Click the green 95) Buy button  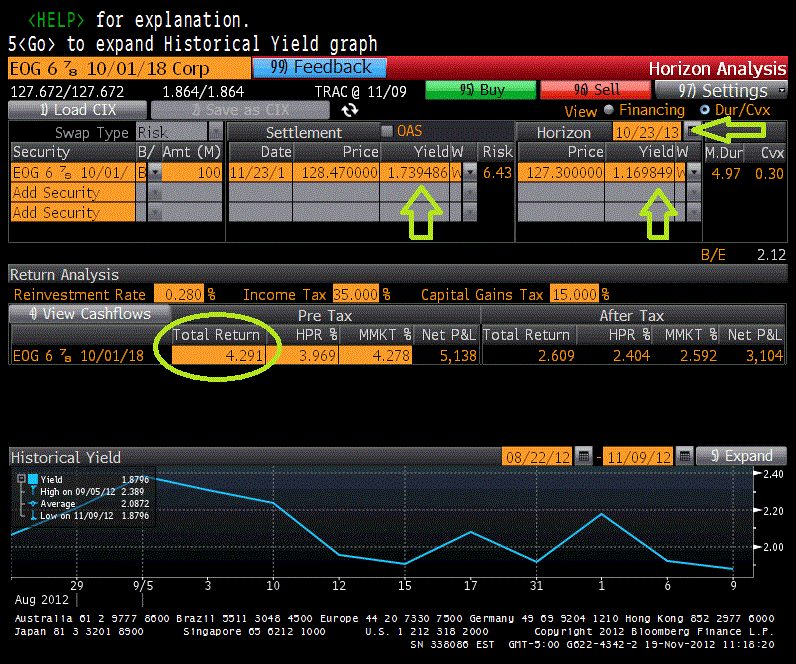481,90
